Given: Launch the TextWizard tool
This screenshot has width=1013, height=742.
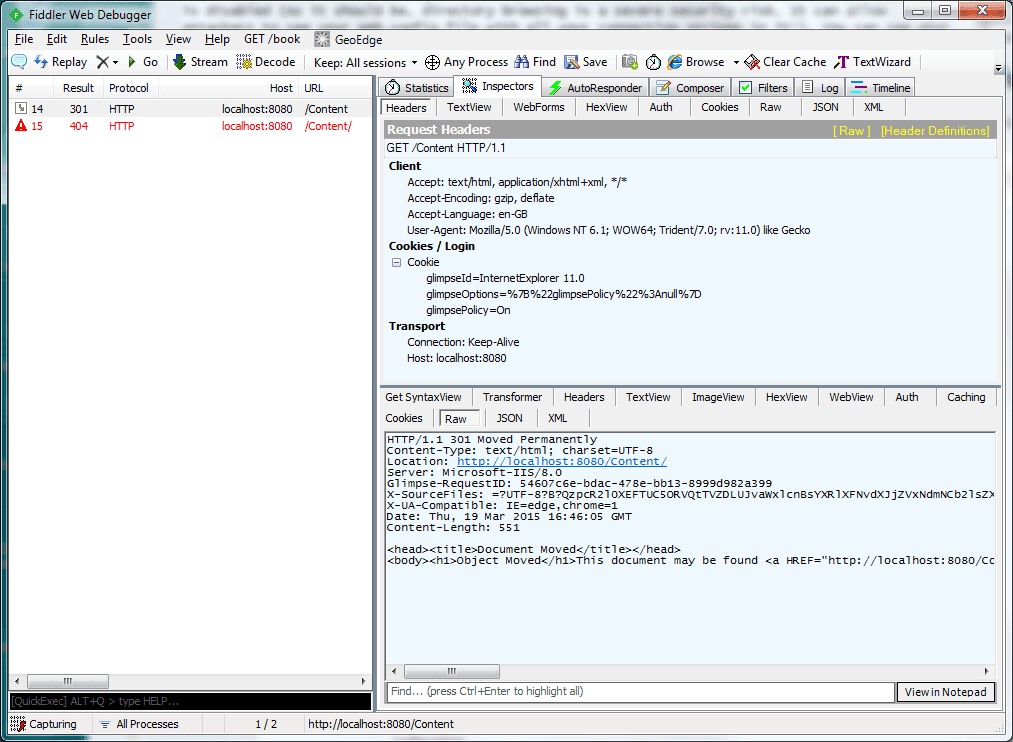Looking at the screenshot, I should point(860,61).
